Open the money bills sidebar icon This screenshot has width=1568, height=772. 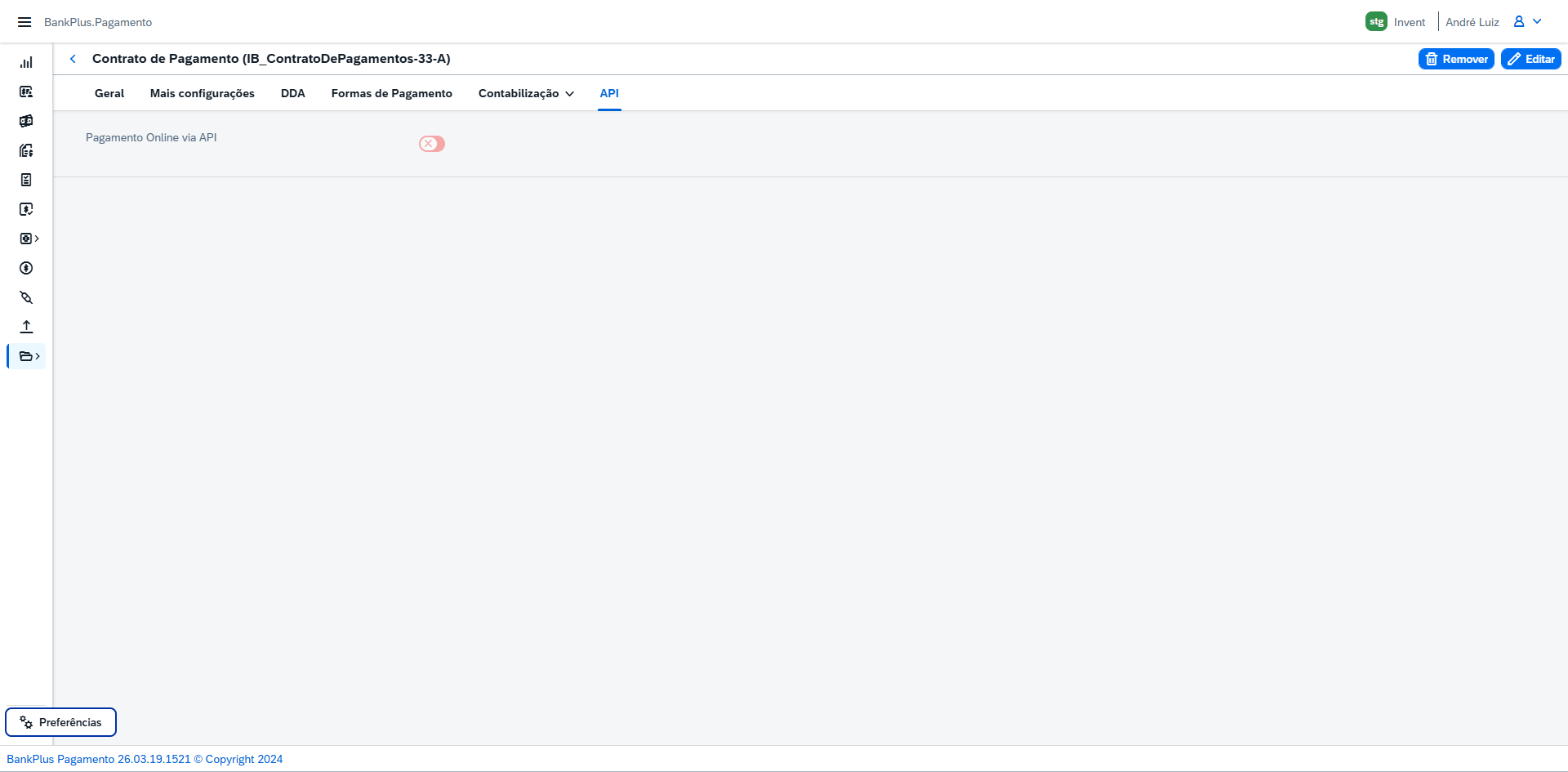click(x=26, y=121)
